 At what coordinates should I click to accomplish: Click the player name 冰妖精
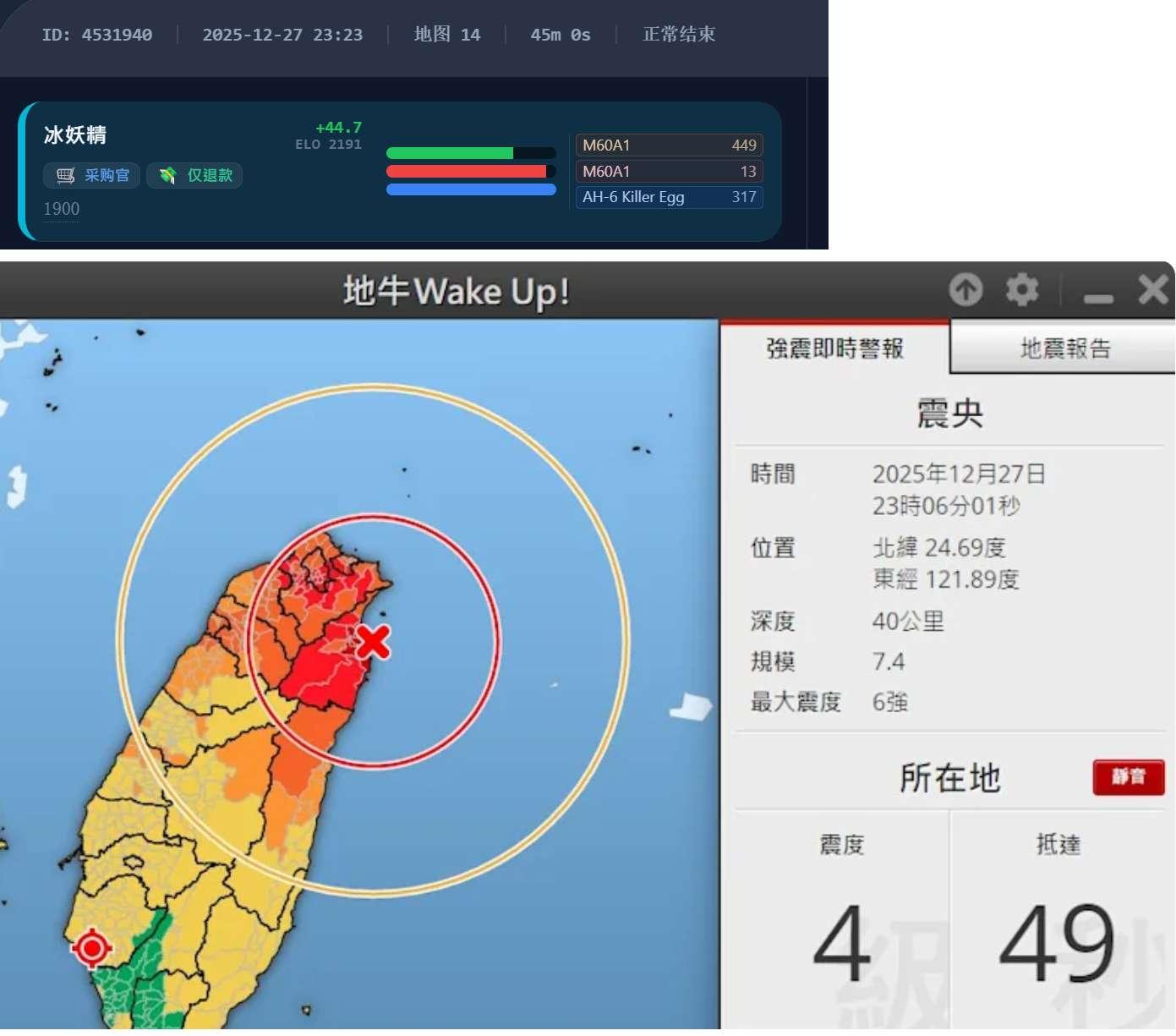click(x=74, y=134)
